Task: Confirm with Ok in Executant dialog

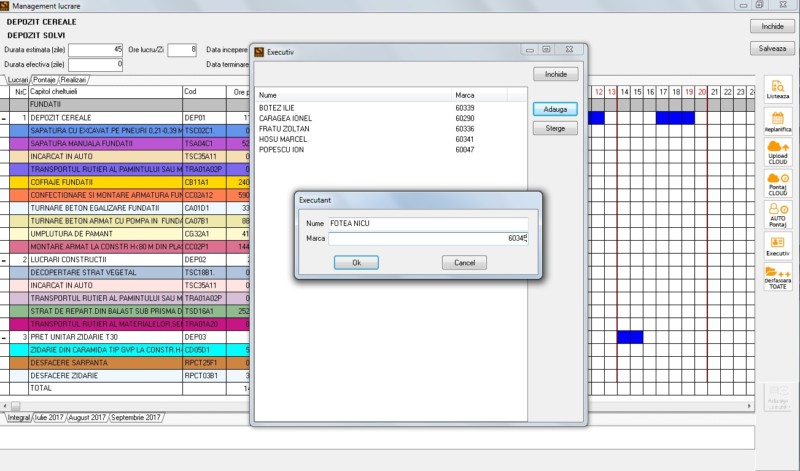Action: 357,262
